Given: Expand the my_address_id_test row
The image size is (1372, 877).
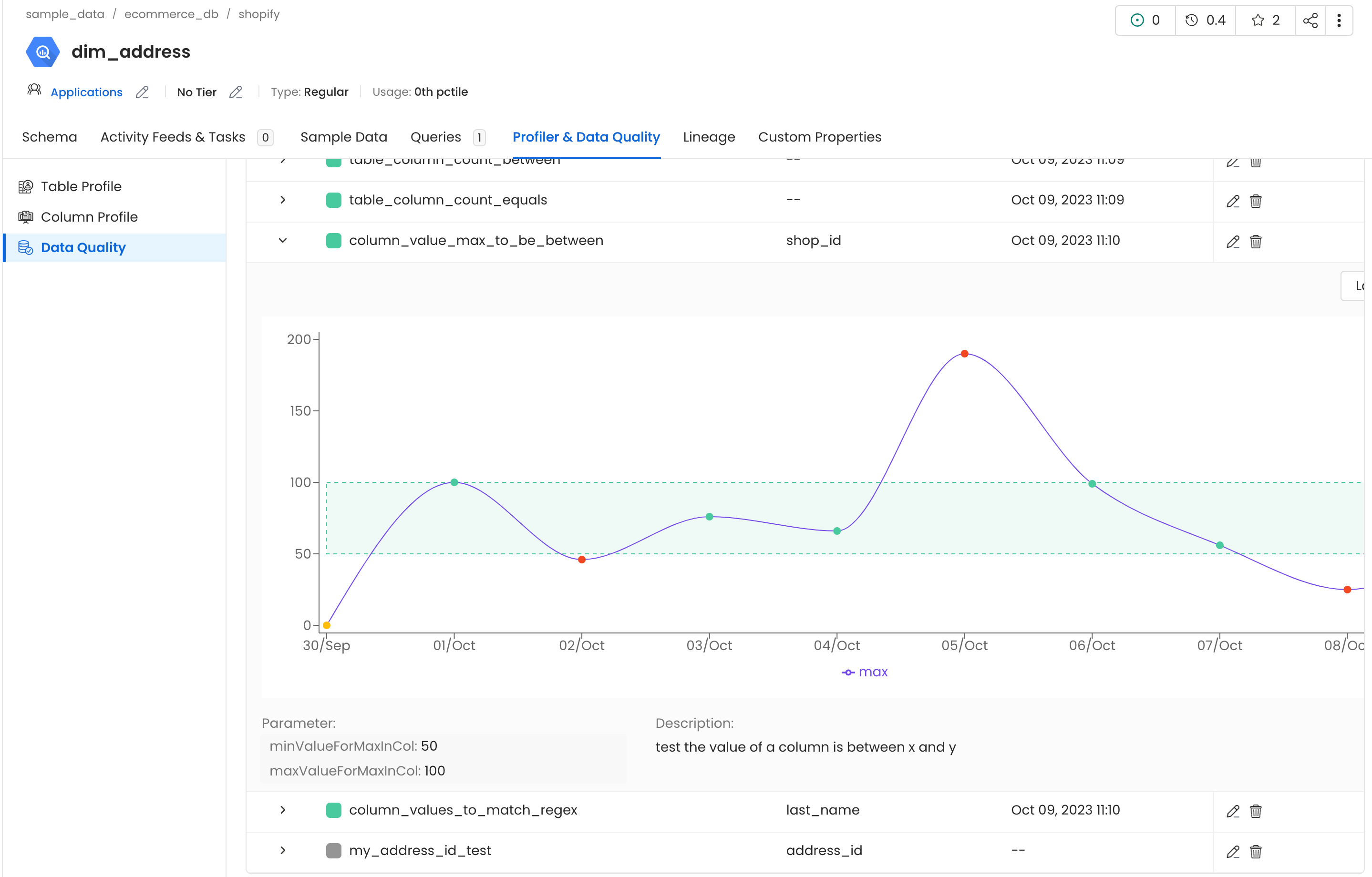Looking at the screenshot, I should tap(283, 850).
